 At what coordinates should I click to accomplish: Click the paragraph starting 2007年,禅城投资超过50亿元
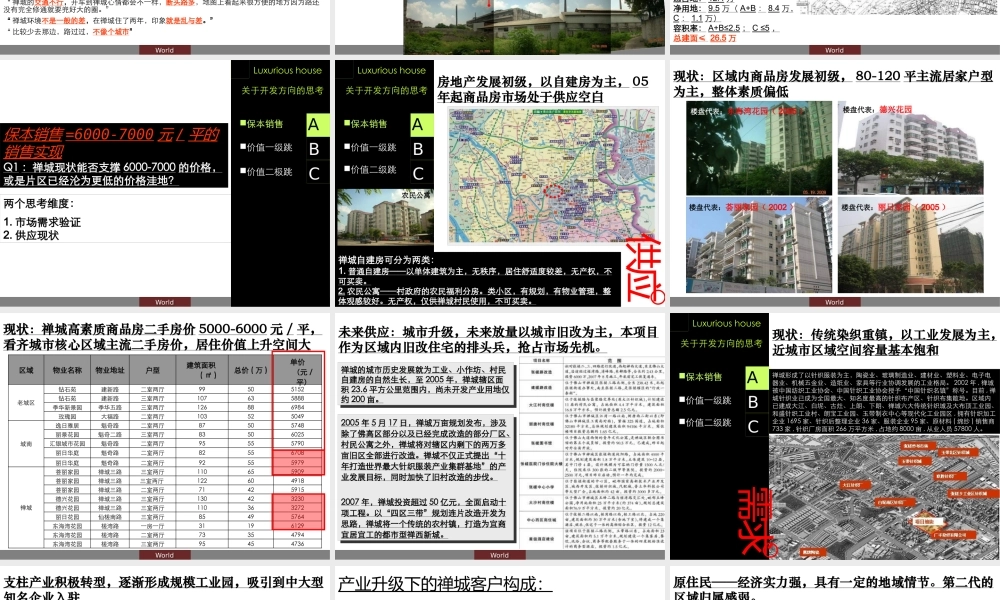(424, 518)
